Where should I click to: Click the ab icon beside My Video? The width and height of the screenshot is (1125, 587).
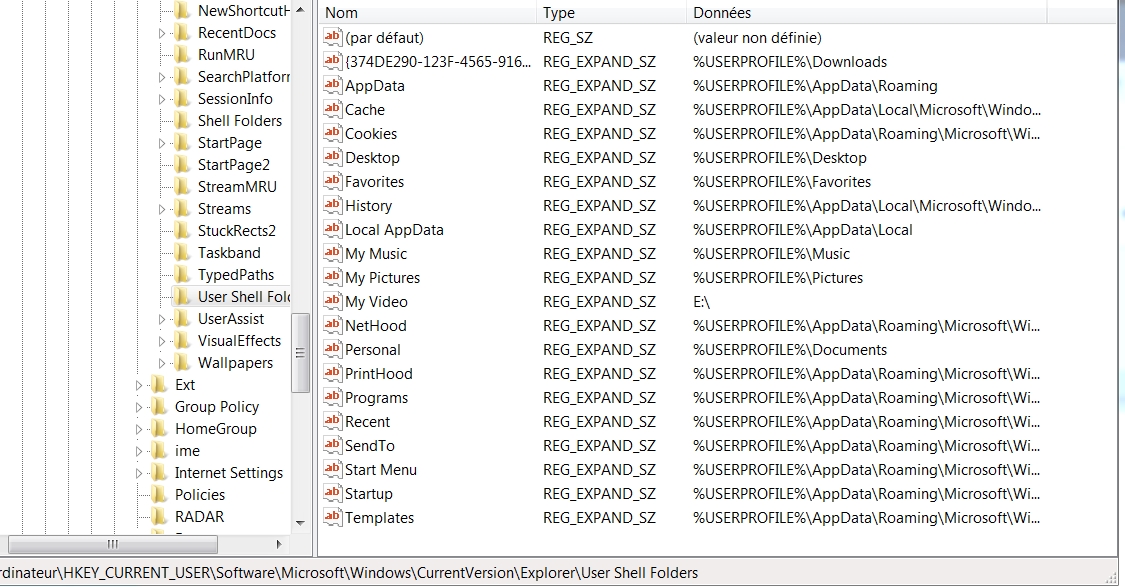(x=331, y=301)
